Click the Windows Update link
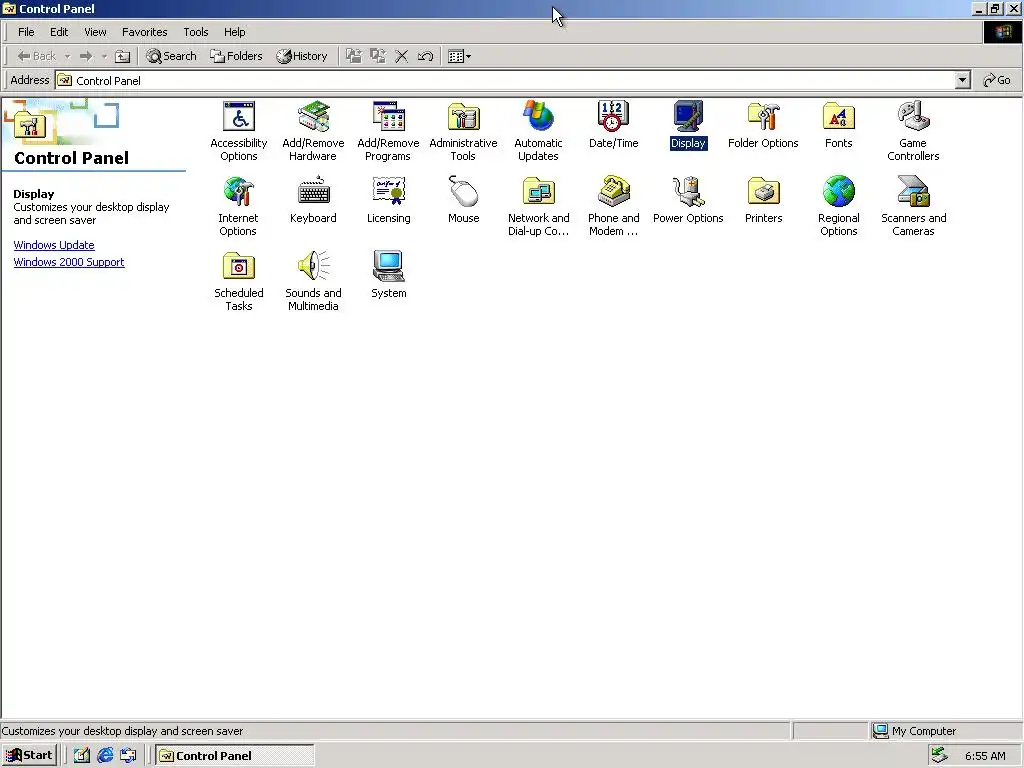 pos(54,245)
